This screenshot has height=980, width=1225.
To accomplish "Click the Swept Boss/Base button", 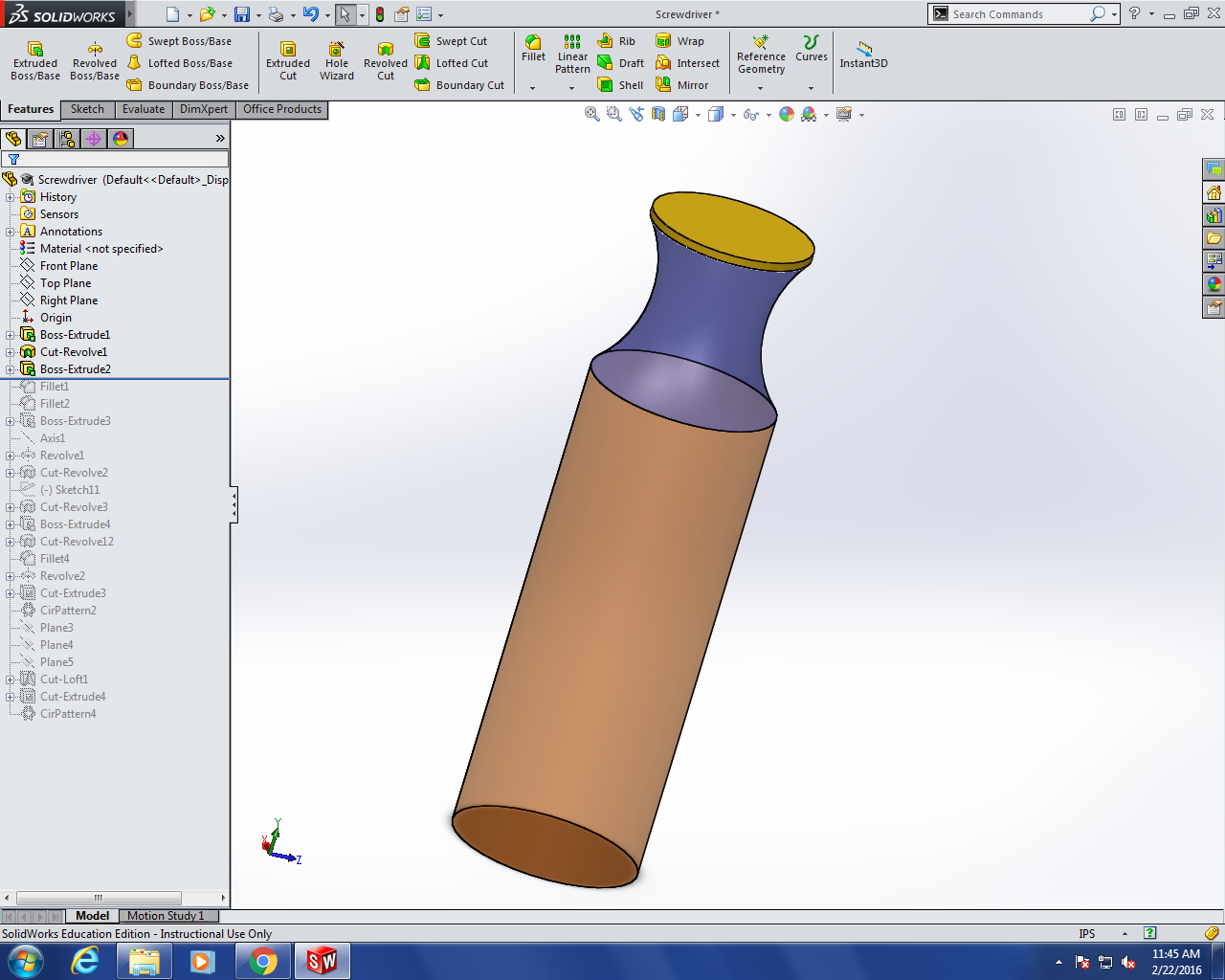I will click(179, 41).
